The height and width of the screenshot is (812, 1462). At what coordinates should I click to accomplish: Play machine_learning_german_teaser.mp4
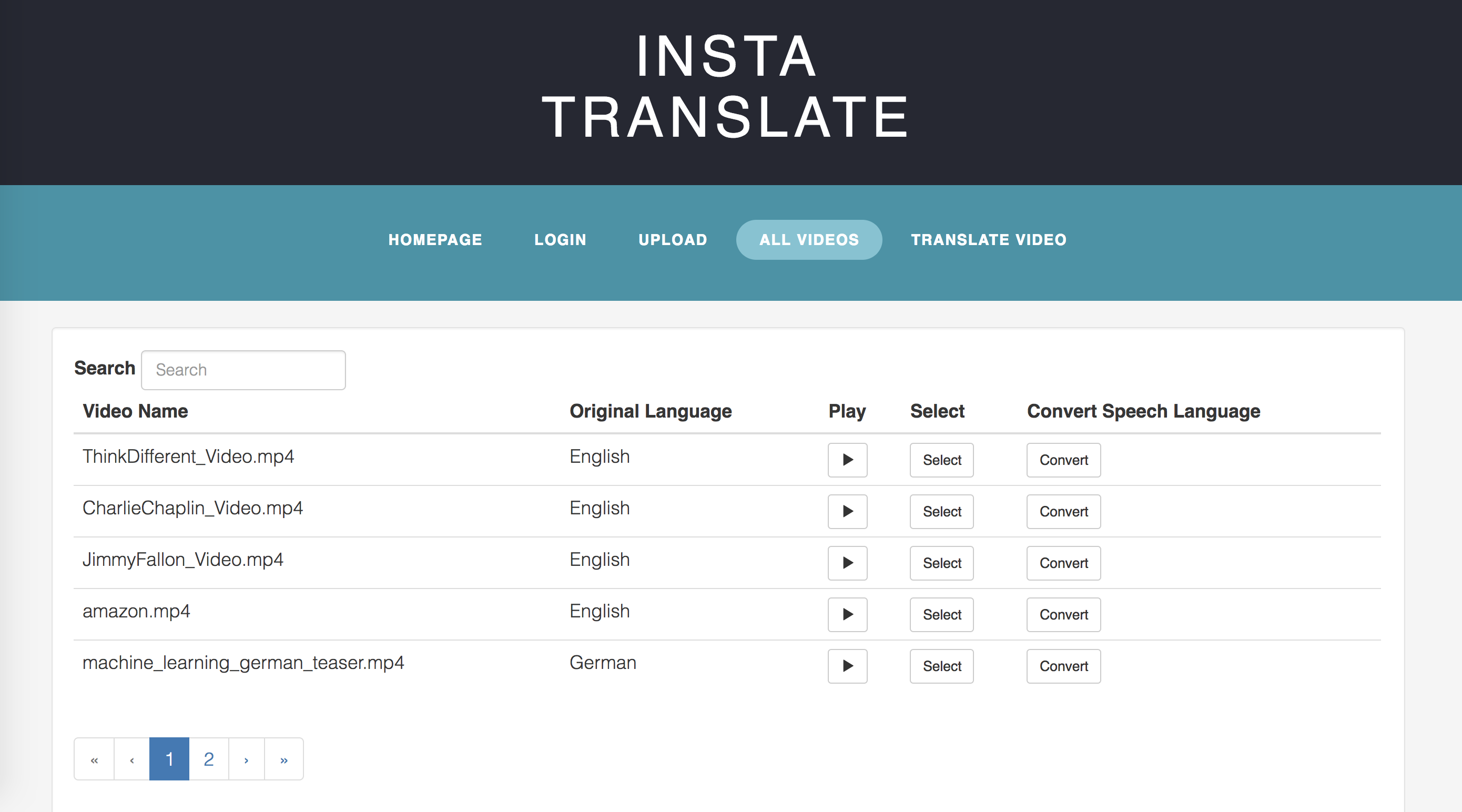[x=847, y=666]
